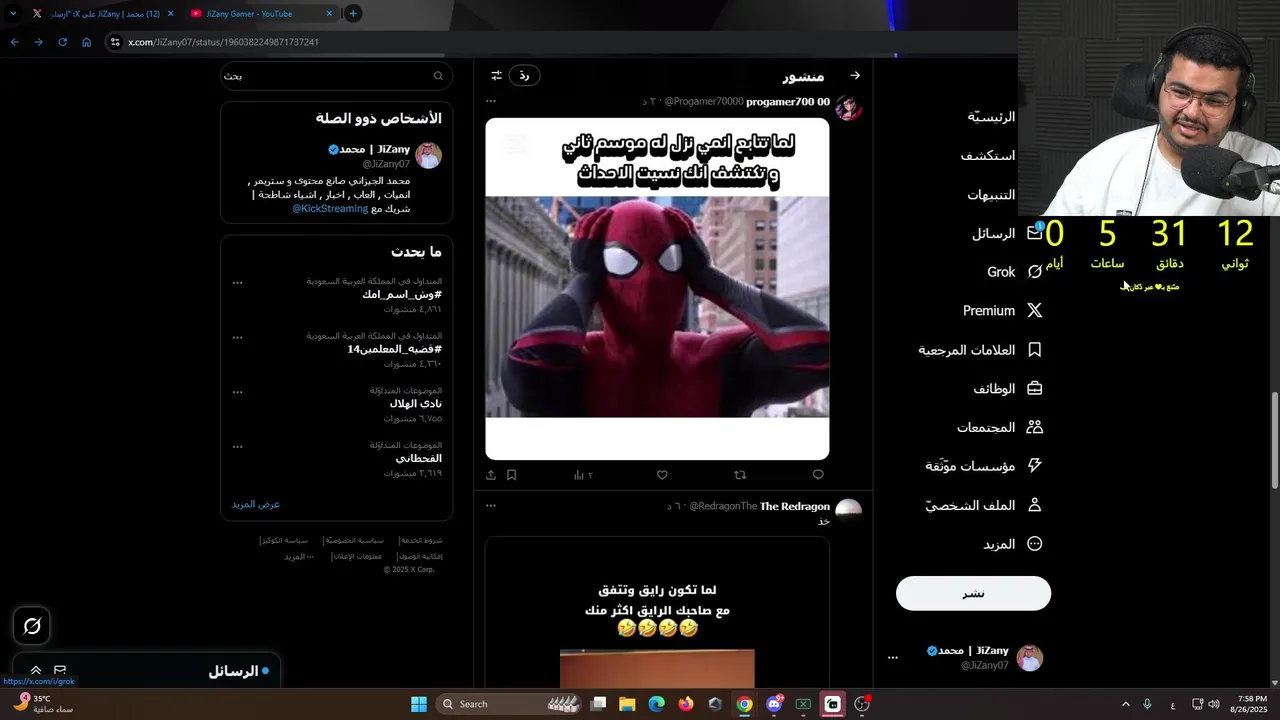
Task: Click عرض المزيد show more link
Action: pos(256,504)
